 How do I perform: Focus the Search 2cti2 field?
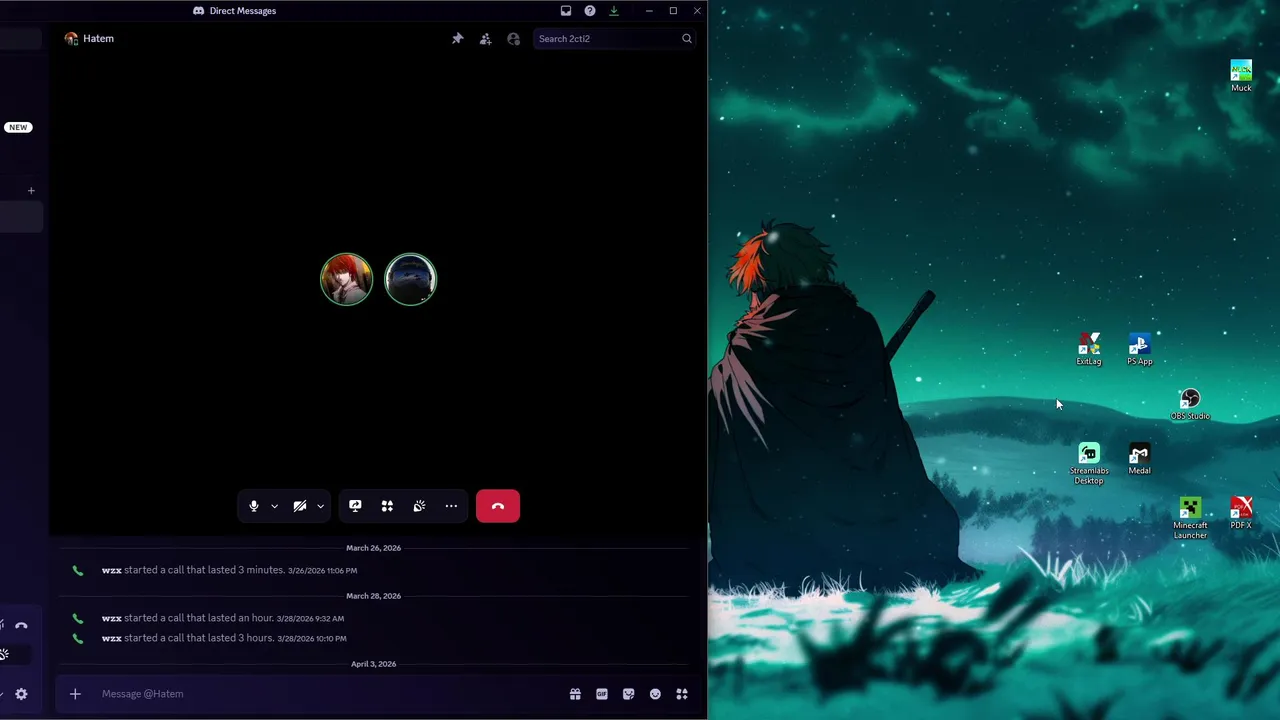614,39
